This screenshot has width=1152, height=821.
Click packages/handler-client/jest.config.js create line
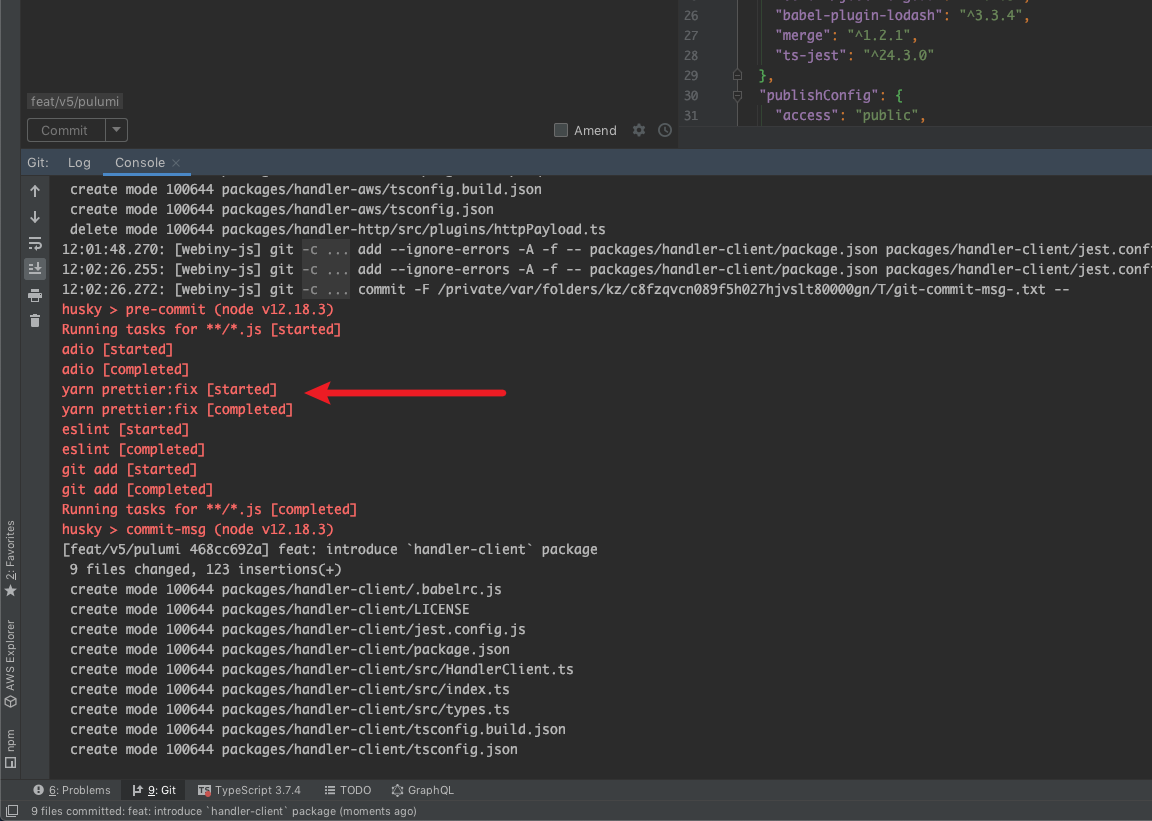click(298, 630)
